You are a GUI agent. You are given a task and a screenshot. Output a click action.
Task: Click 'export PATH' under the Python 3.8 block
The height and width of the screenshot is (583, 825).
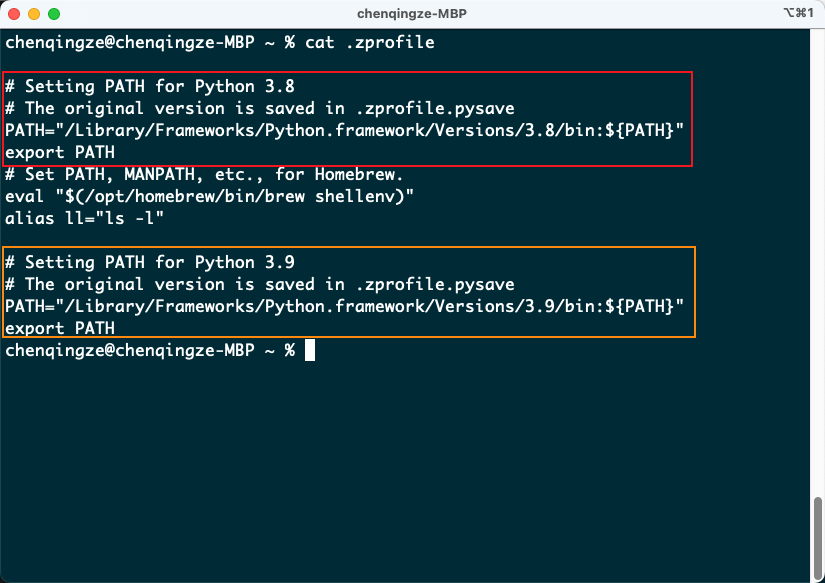click(60, 153)
